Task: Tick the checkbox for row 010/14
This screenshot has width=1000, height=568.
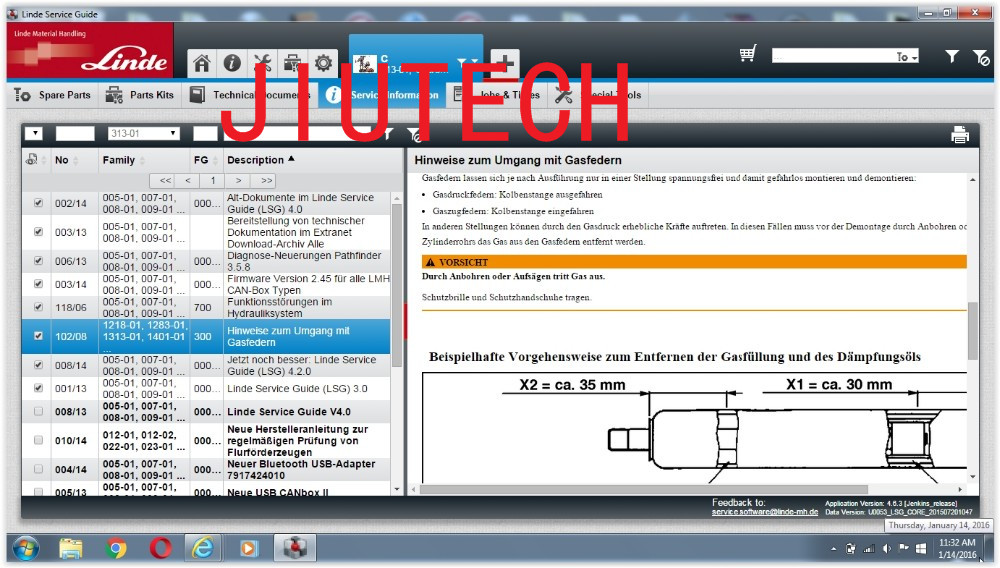Action: click(39, 440)
